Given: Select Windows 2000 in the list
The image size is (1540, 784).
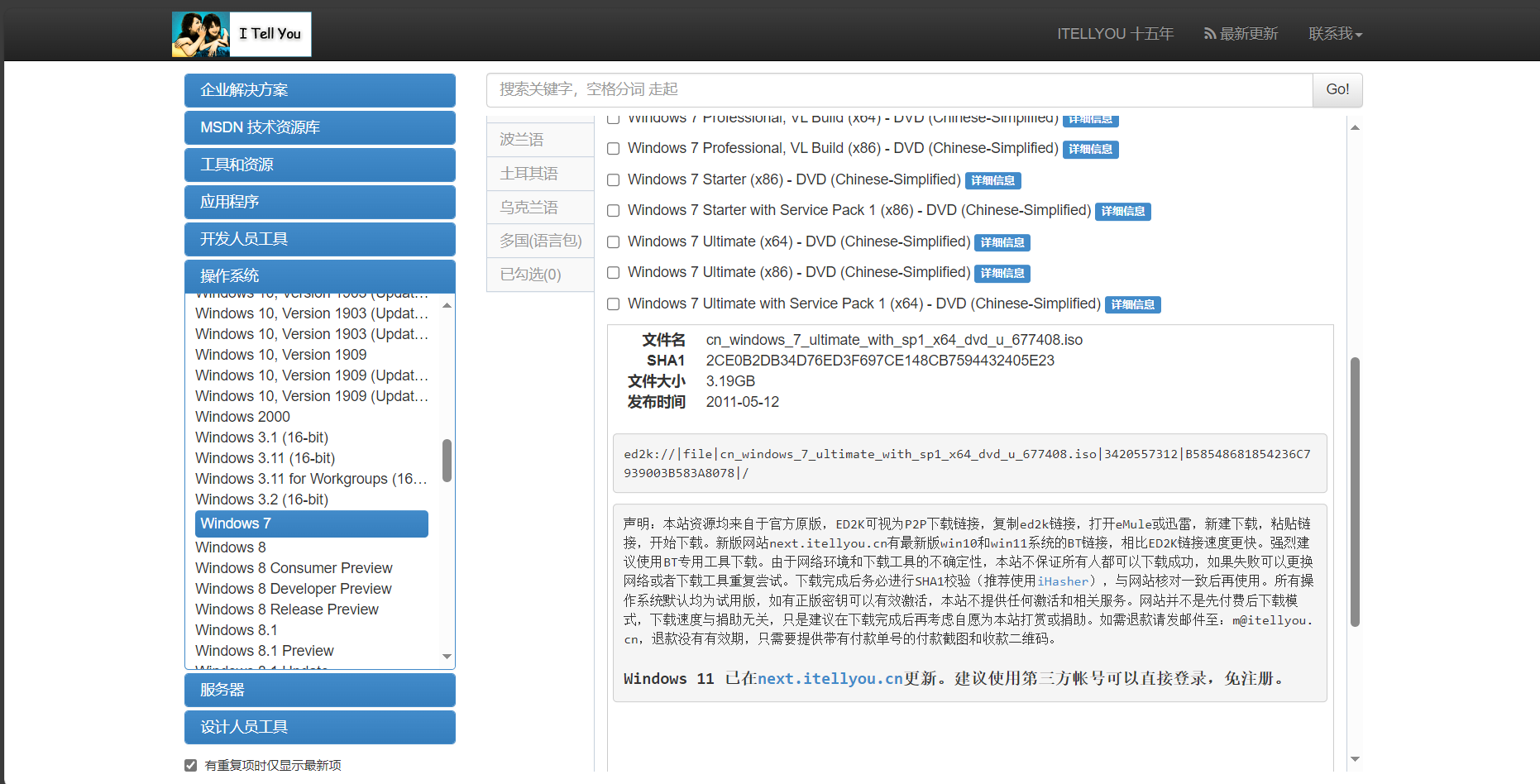Looking at the screenshot, I should [x=242, y=417].
